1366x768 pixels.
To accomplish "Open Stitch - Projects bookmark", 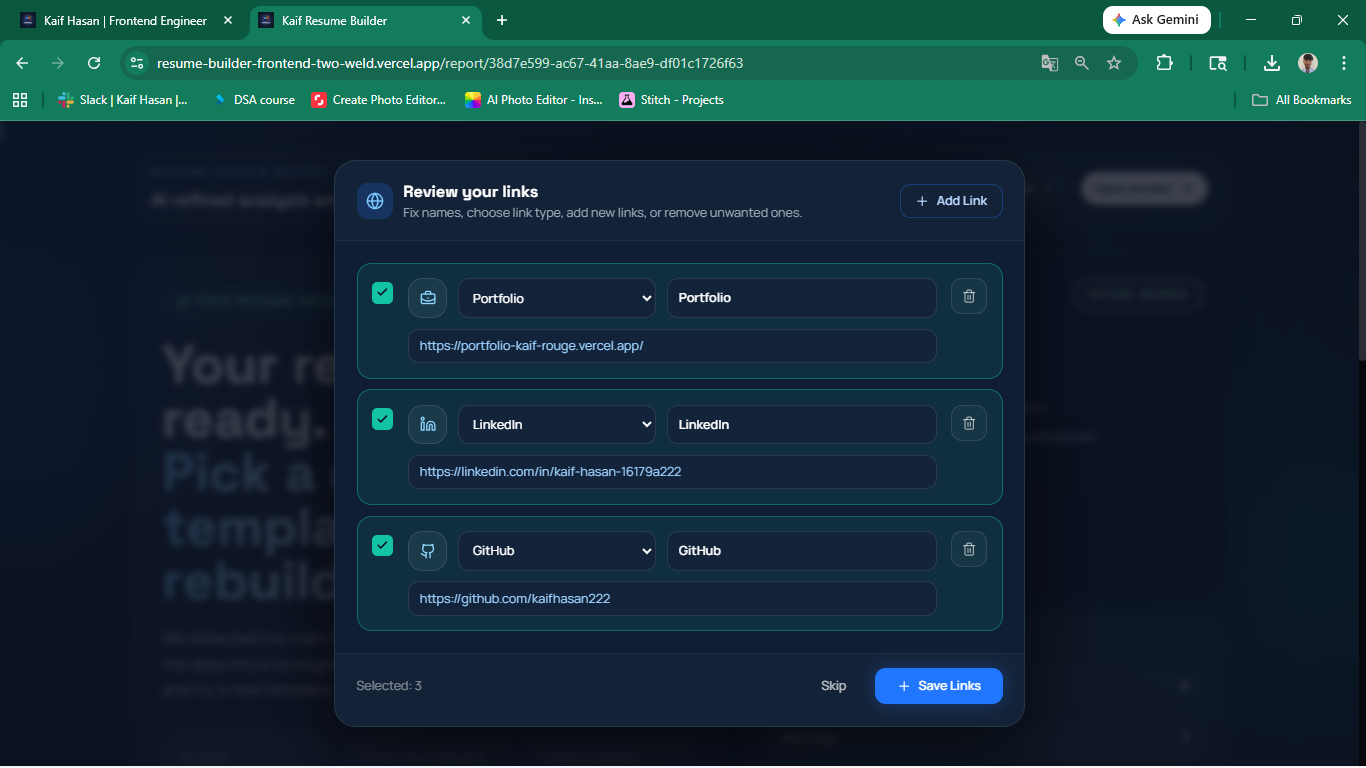I will 671,100.
